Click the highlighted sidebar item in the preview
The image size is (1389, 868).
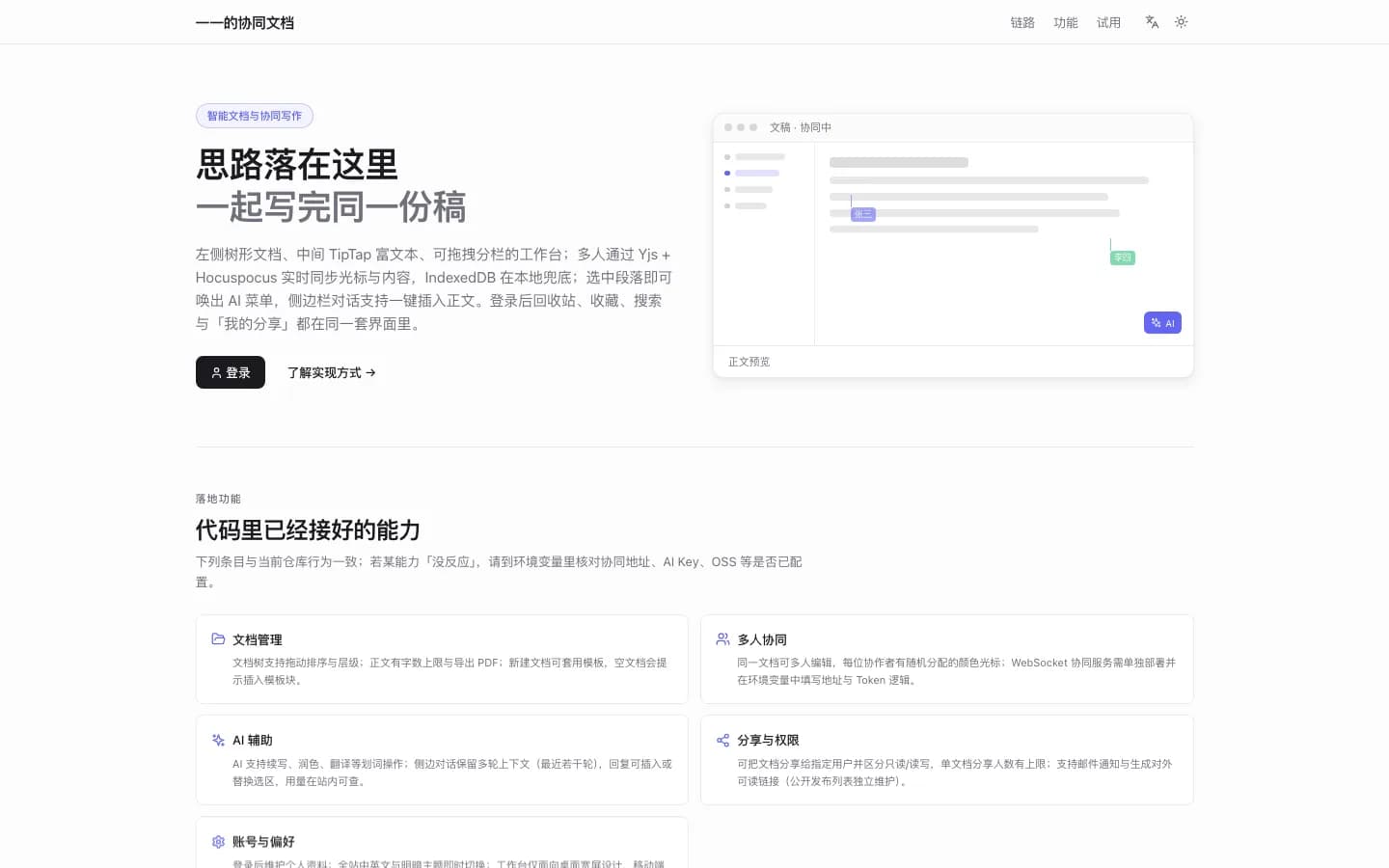(752, 173)
